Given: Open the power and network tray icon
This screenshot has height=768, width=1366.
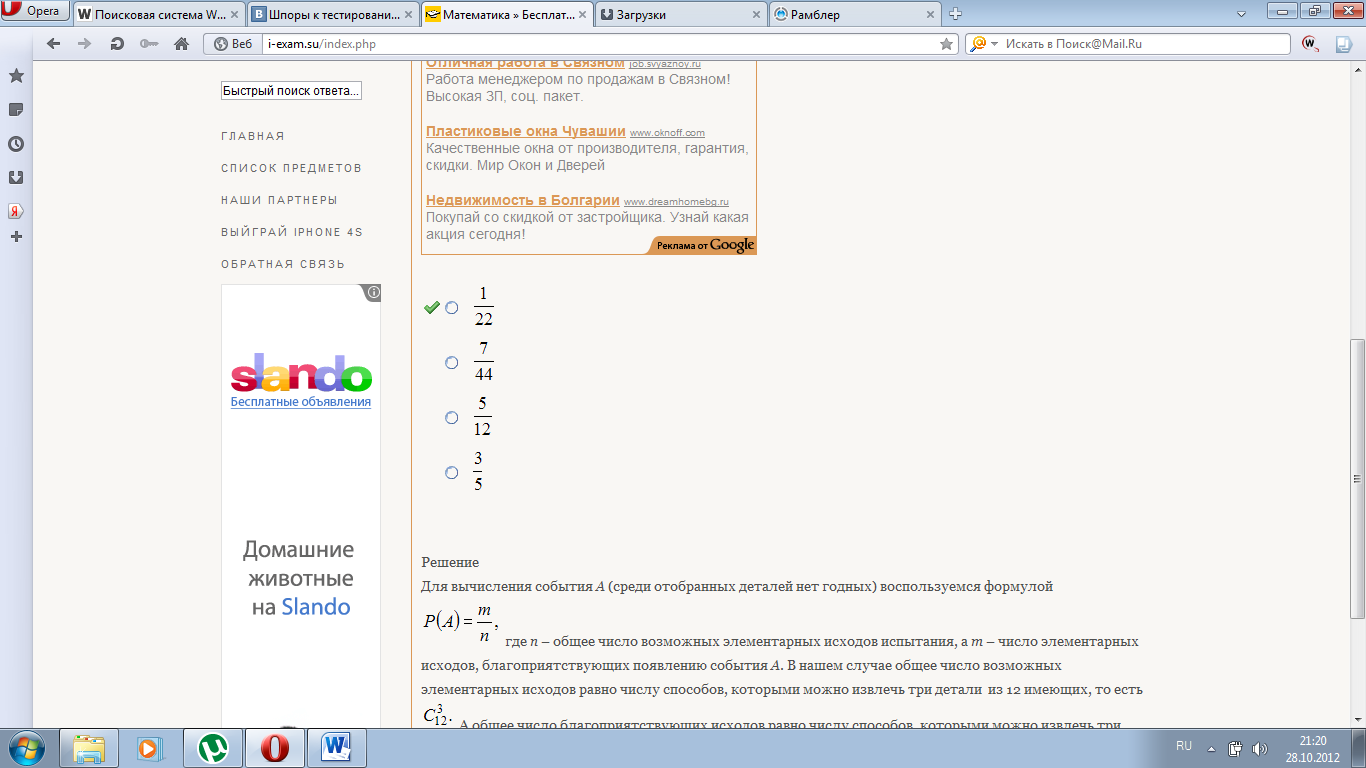Looking at the screenshot, I should coord(1235,748).
